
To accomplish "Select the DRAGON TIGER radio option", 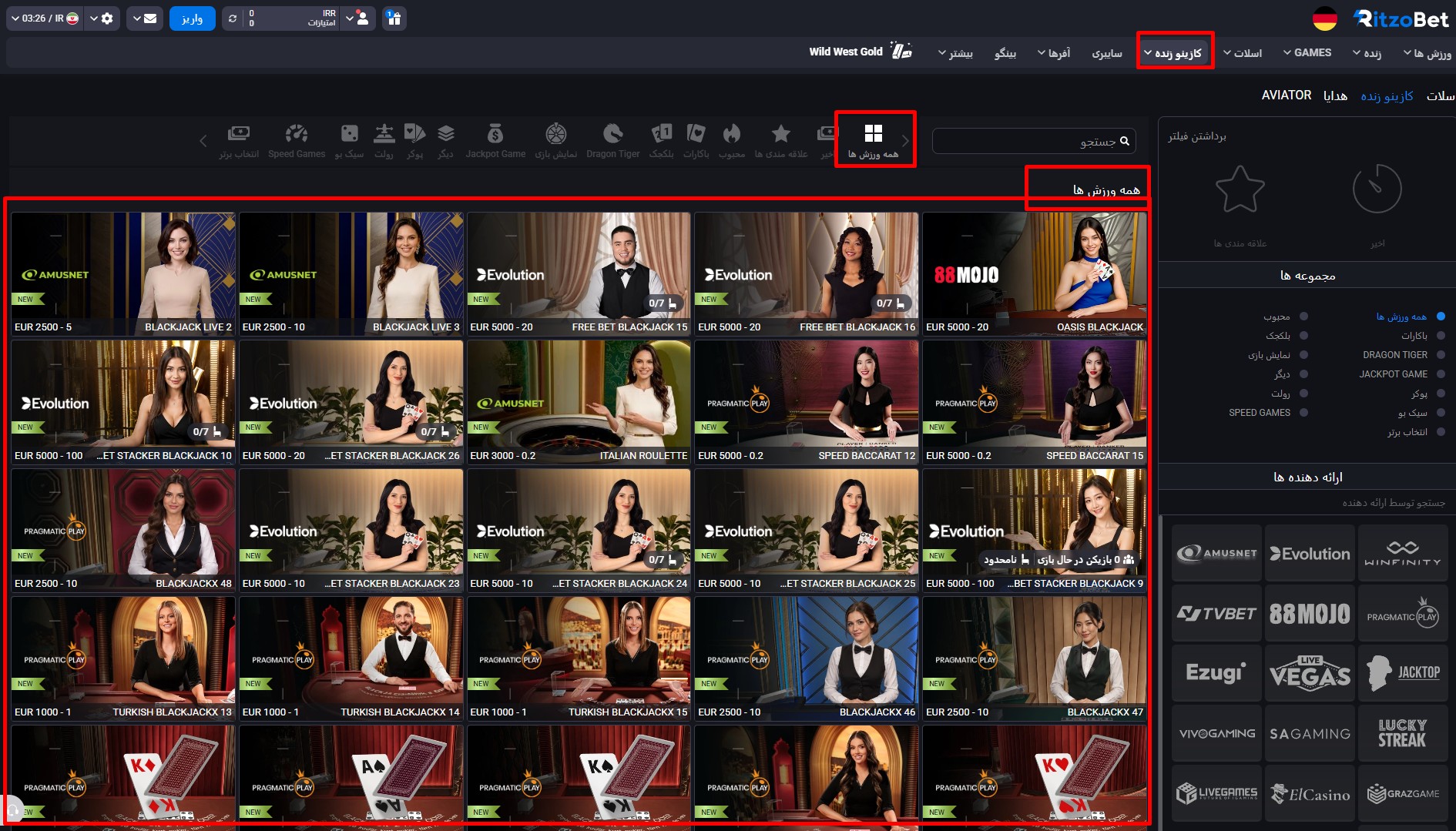I will click(1441, 355).
